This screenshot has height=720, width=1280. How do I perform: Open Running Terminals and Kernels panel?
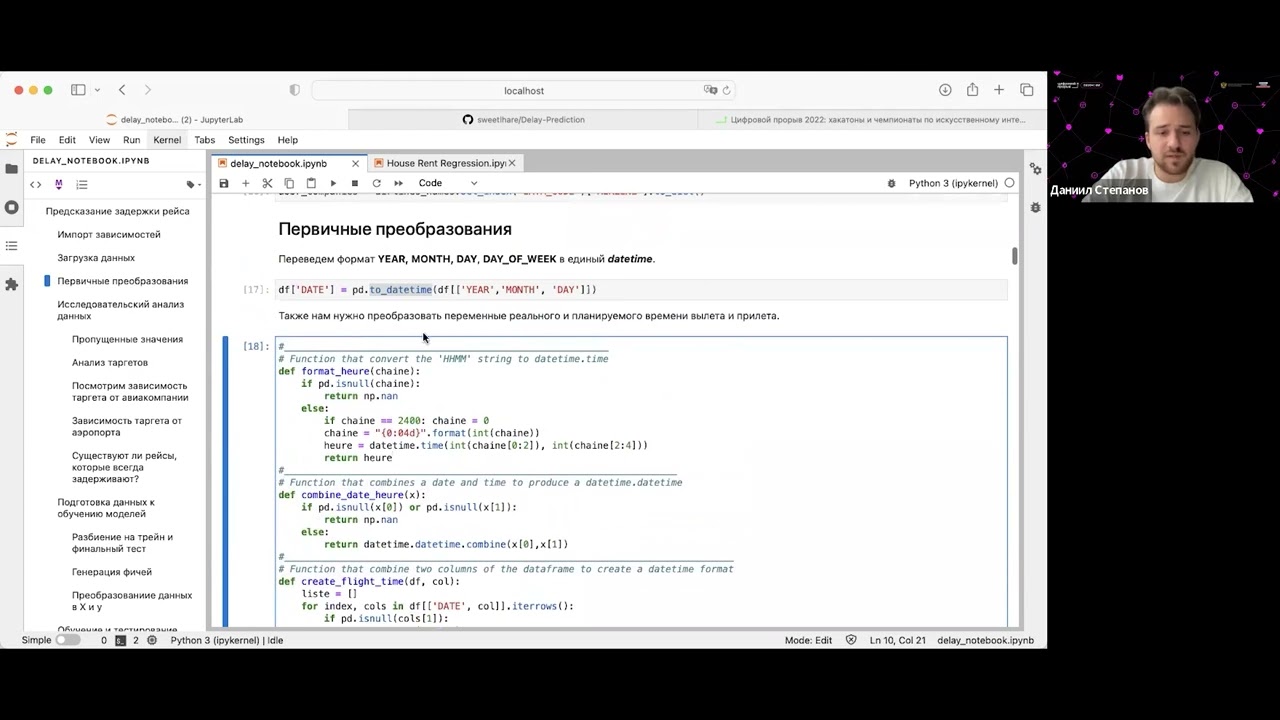11,207
